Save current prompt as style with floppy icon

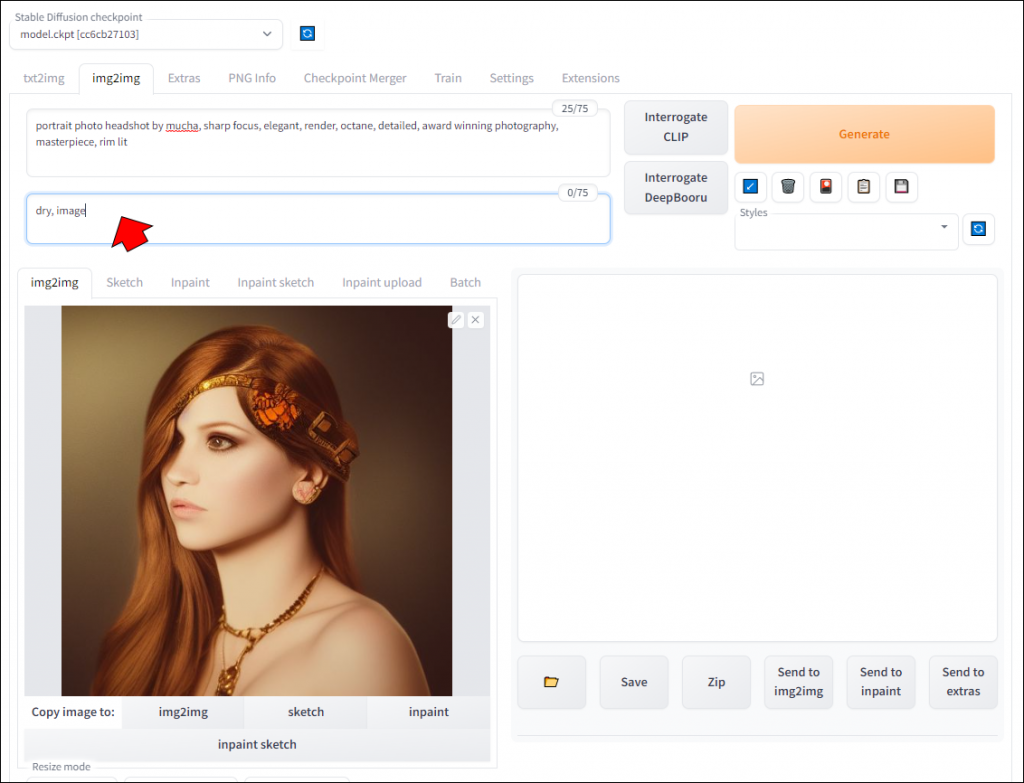[x=901, y=187]
